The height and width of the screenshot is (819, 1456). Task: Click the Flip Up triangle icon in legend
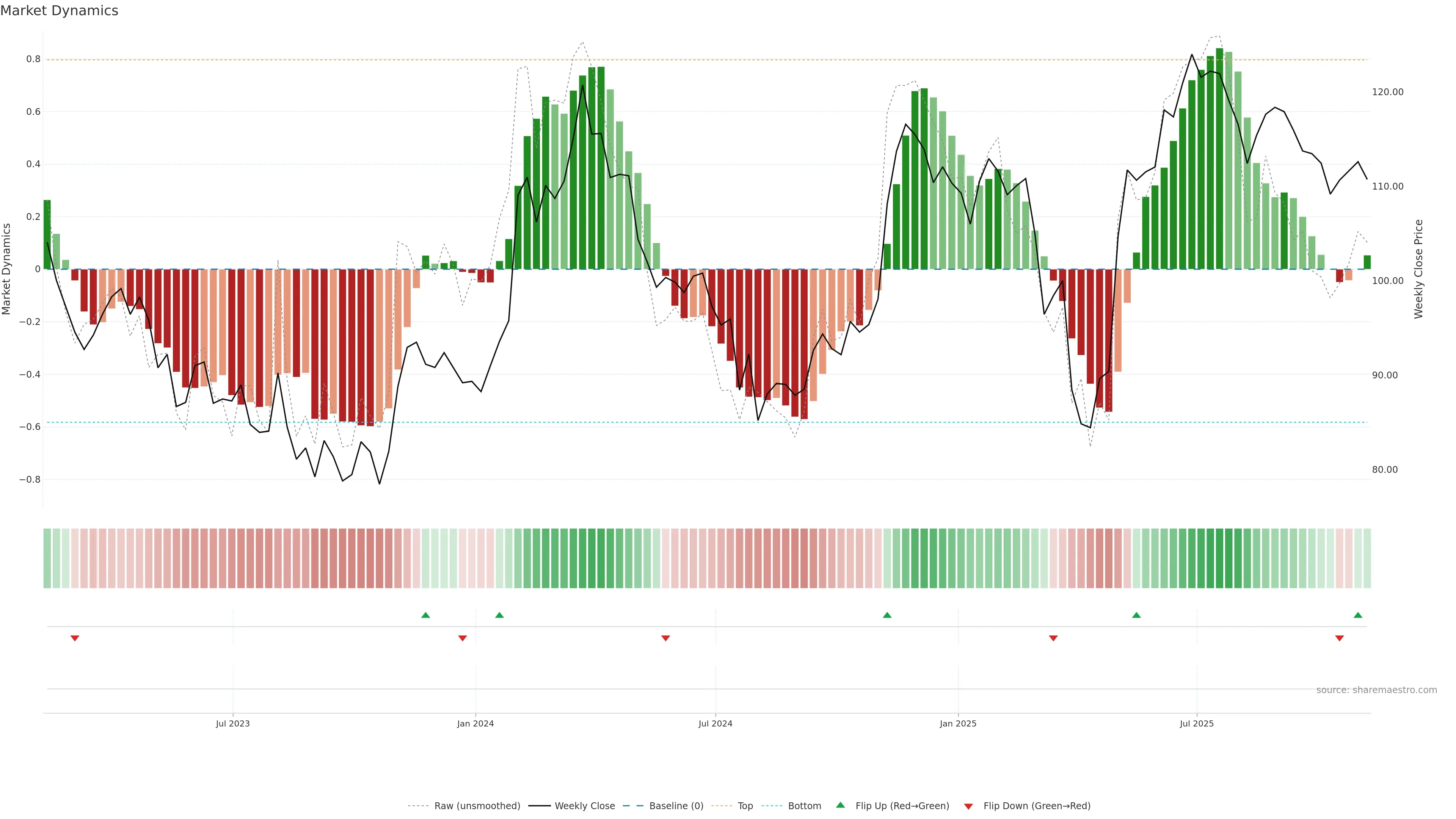pyautogui.click(x=841, y=805)
